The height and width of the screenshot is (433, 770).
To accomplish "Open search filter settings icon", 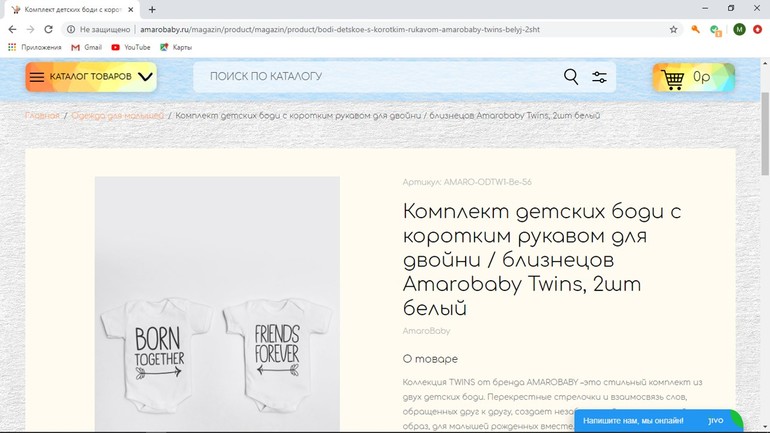I will point(599,77).
